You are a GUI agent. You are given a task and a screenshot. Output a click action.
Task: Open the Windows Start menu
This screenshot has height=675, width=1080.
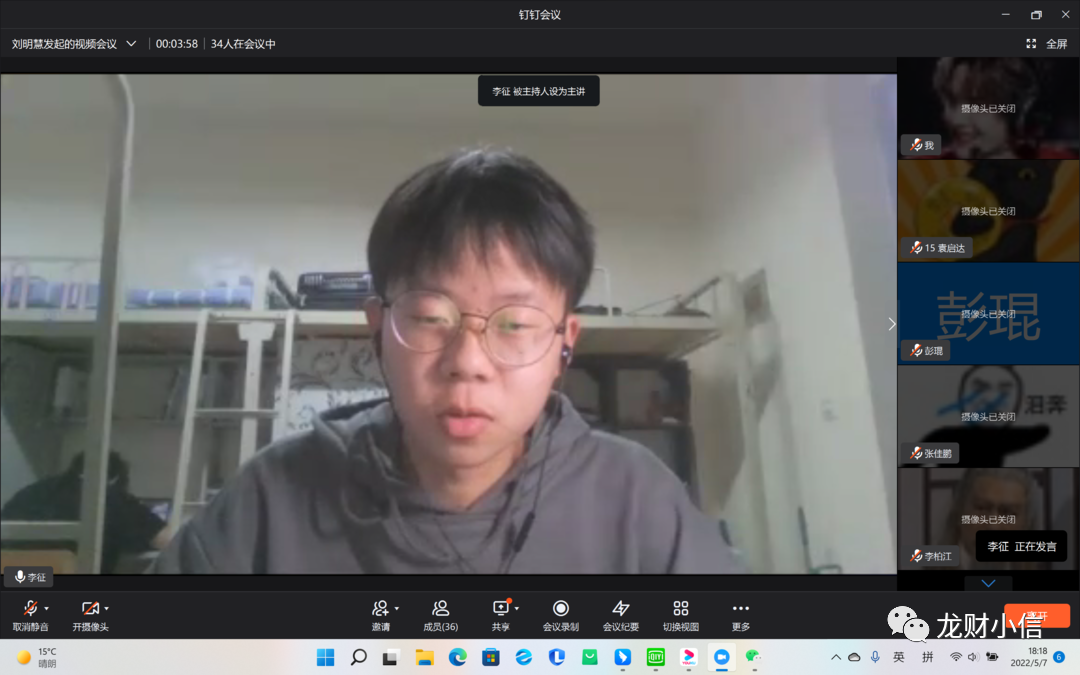pyautogui.click(x=326, y=657)
